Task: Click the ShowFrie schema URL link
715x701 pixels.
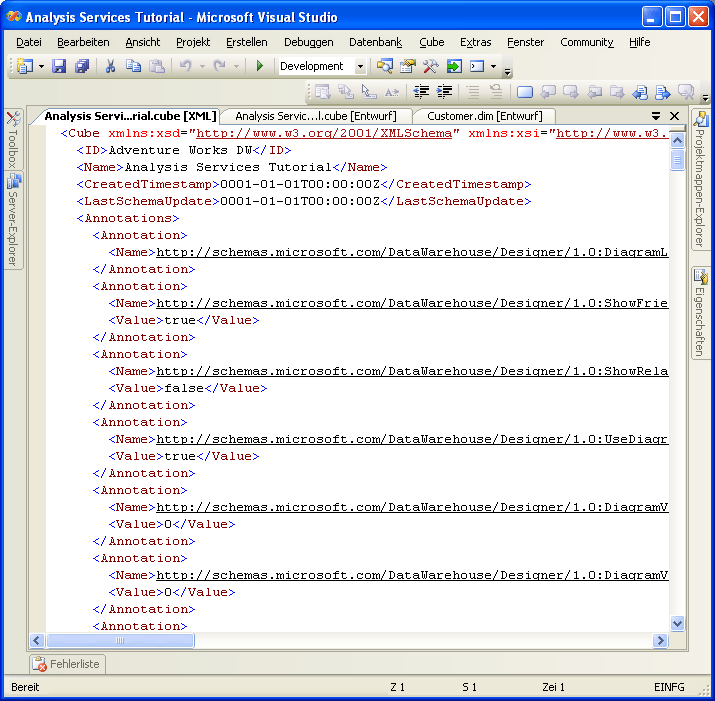Action: pyautogui.click(x=412, y=303)
